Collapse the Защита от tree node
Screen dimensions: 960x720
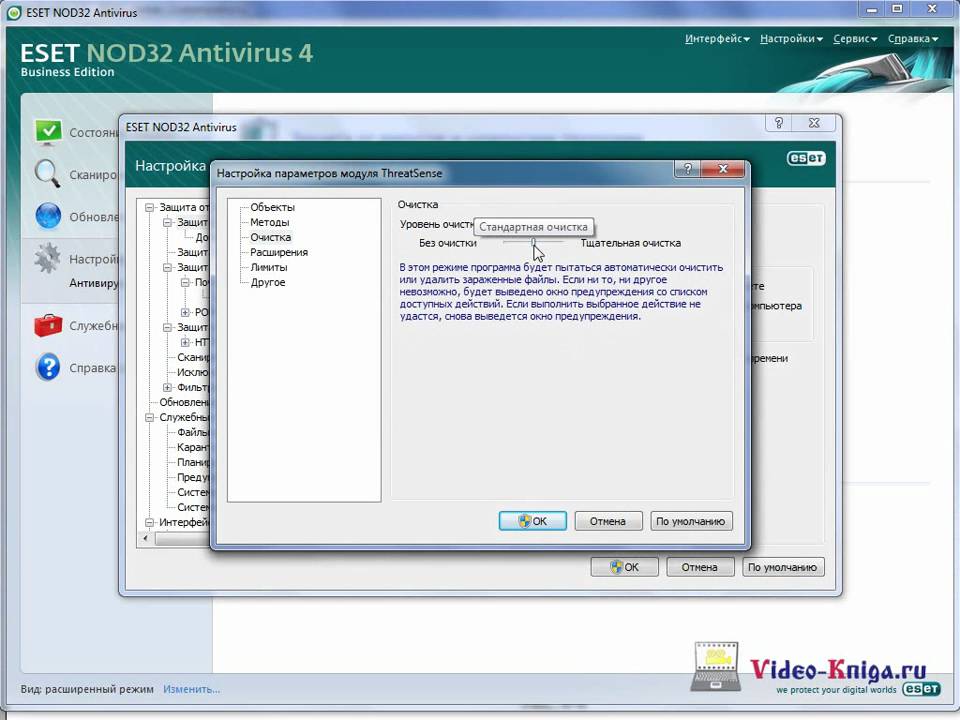click(x=149, y=208)
